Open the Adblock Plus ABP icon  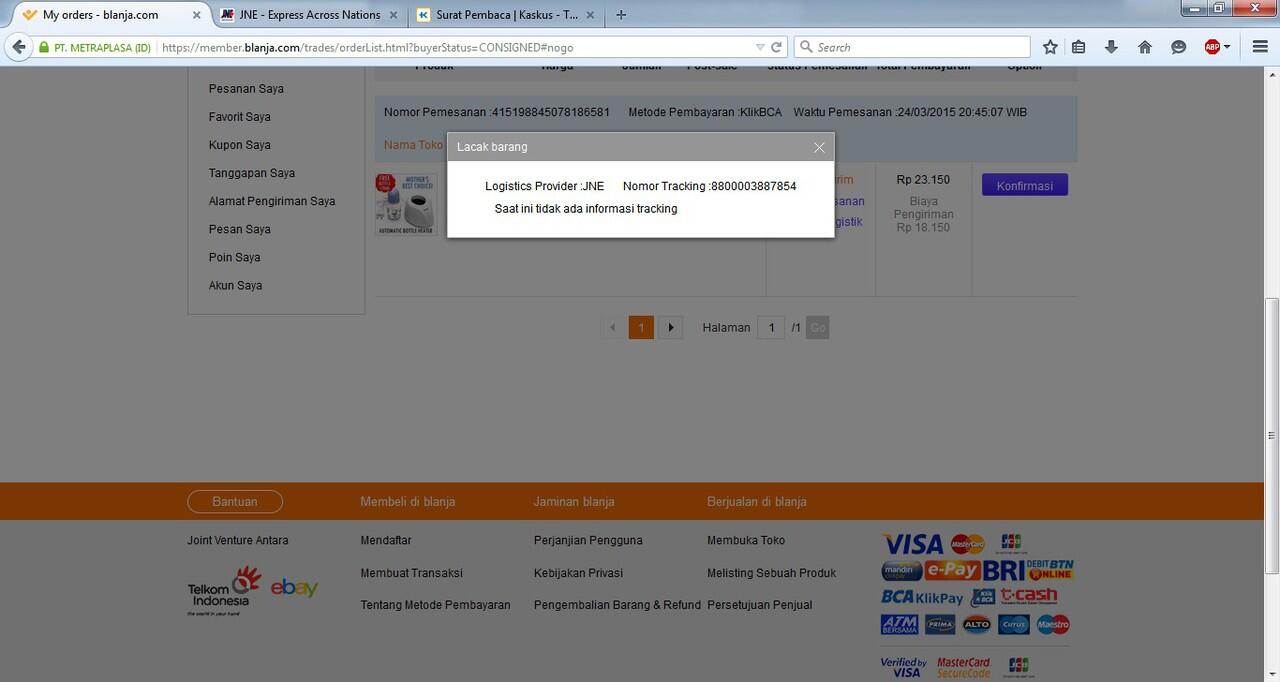(1212, 47)
